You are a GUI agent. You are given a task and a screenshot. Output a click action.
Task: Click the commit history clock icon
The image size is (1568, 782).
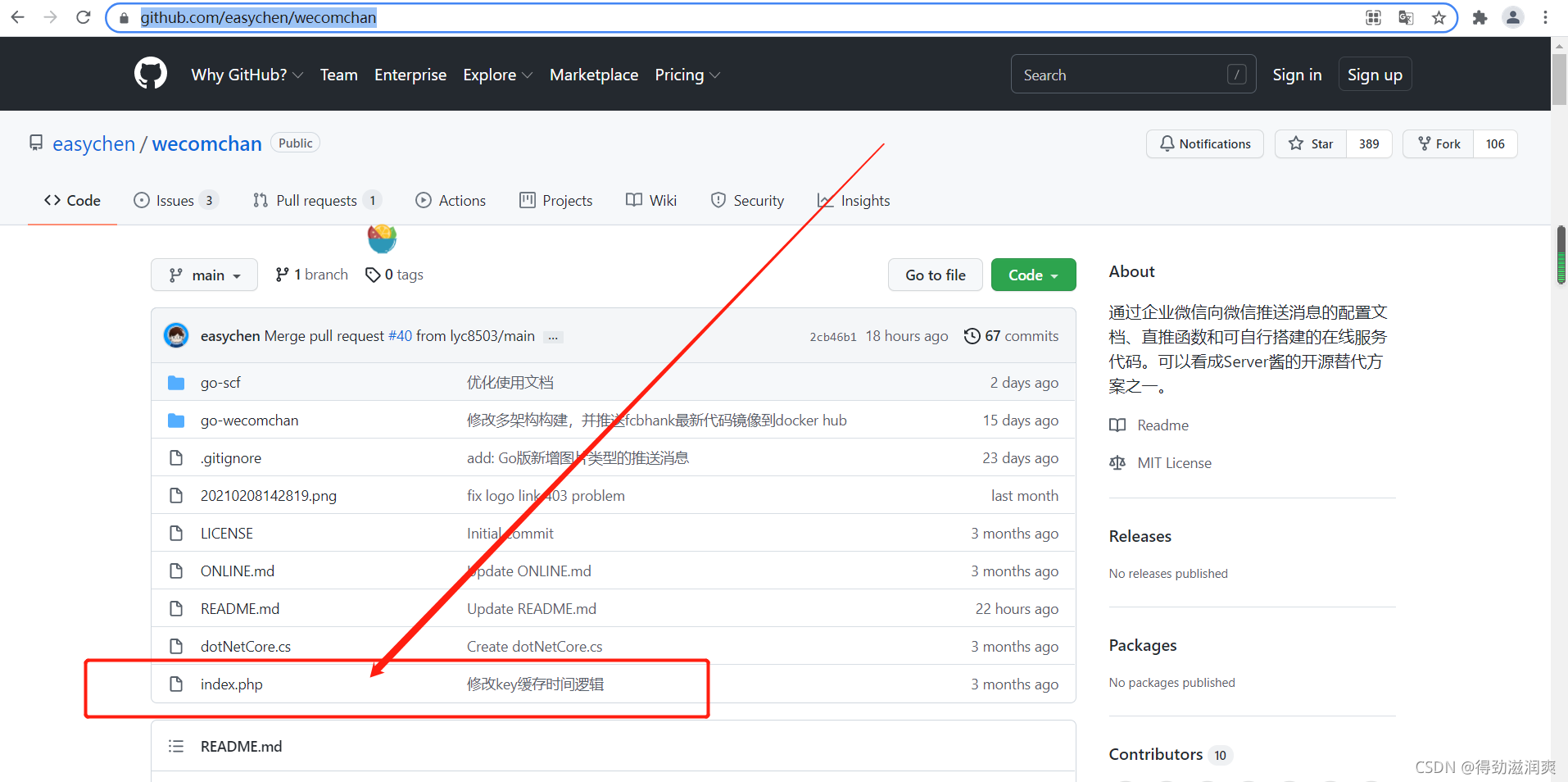(x=972, y=336)
